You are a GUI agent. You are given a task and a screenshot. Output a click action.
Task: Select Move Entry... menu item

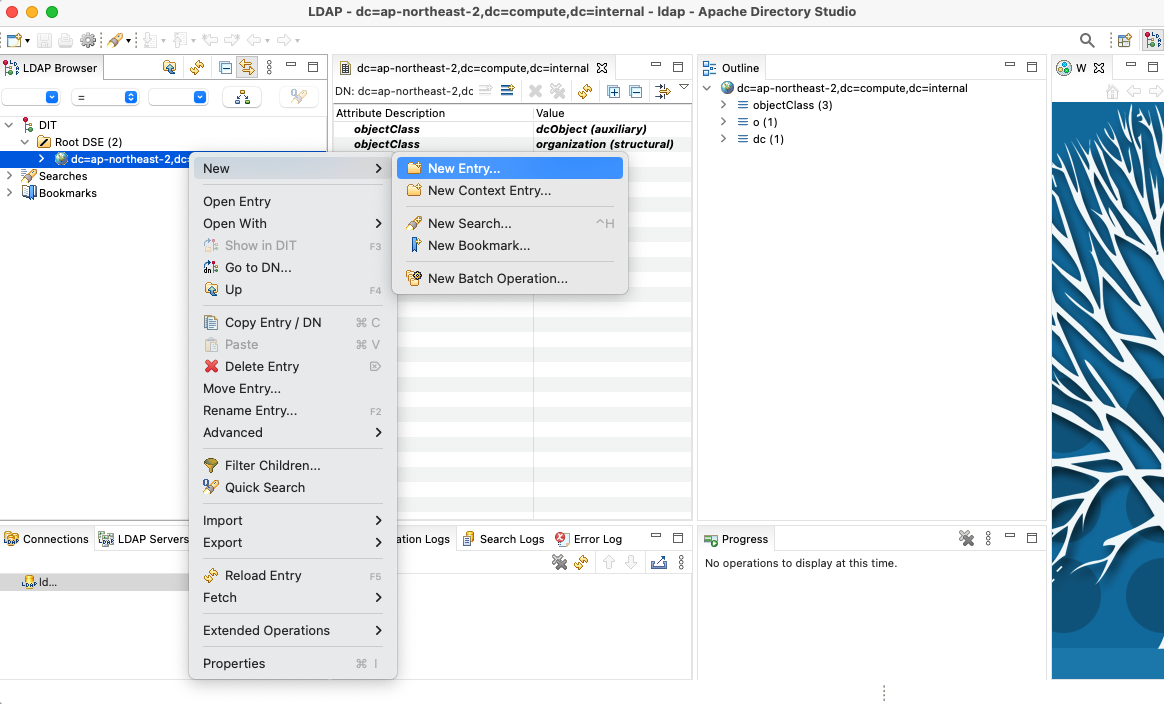coord(292,388)
